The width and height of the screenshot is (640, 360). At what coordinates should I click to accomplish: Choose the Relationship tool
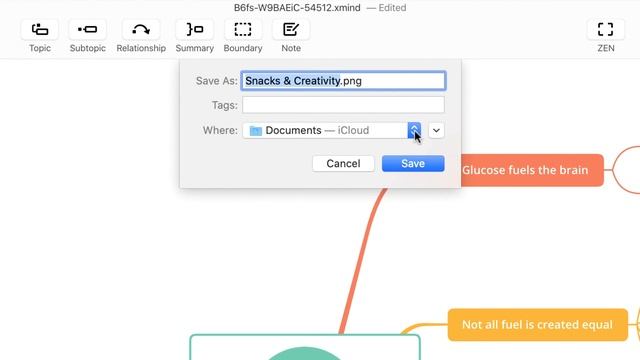coord(141,30)
